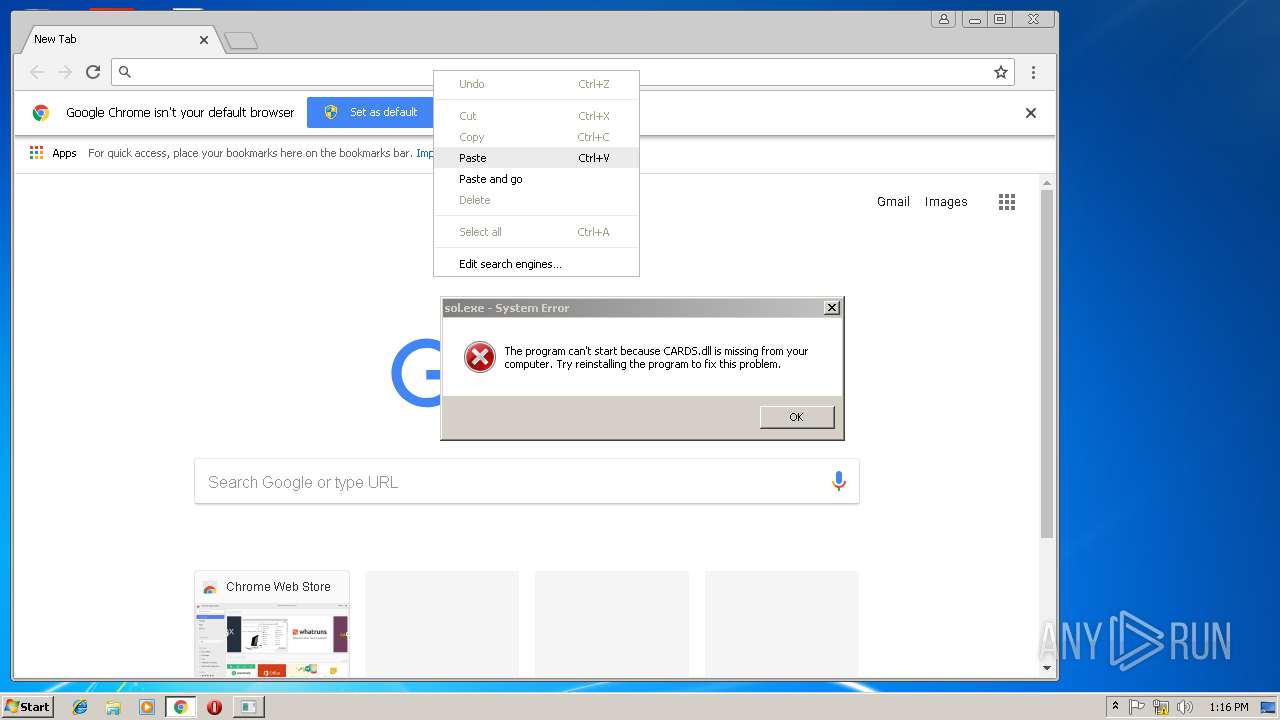The height and width of the screenshot is (720, 1280).
Task: Click the Chrome taskbar button
Action: pos(180,707)
